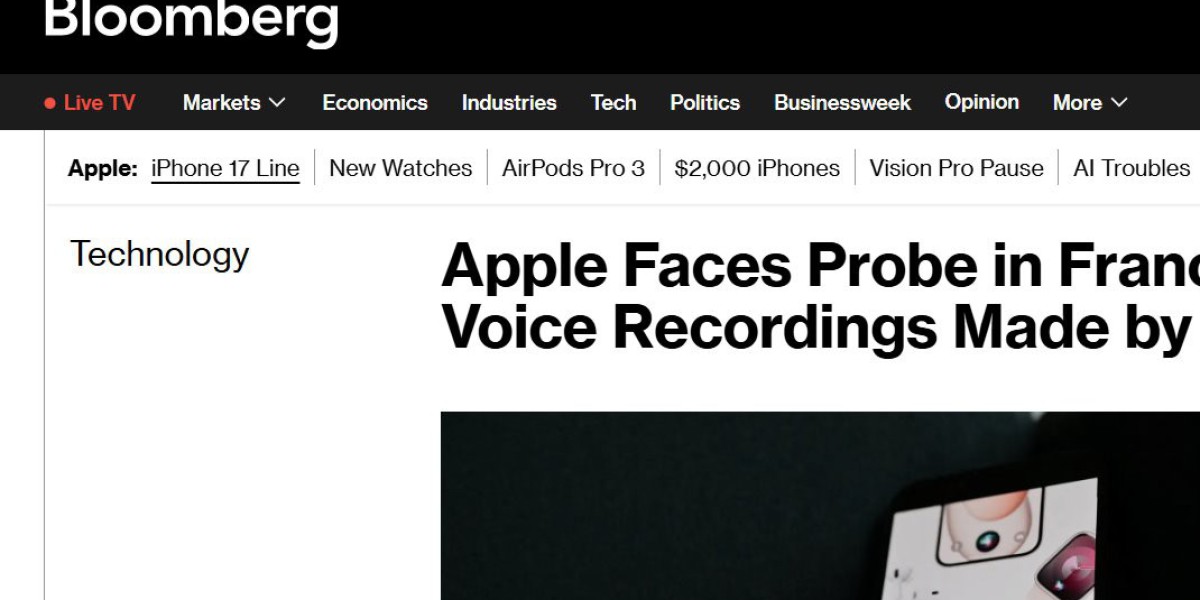Screen dimensions: 1200x600
Task: Click the Markets chevron arrow
Action: (277, 103)
